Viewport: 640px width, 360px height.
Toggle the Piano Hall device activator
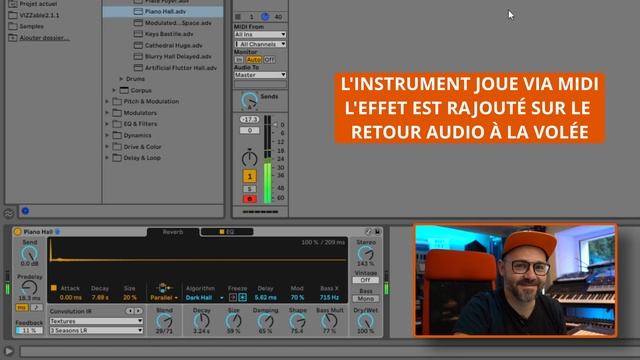(x=18, y=232)
